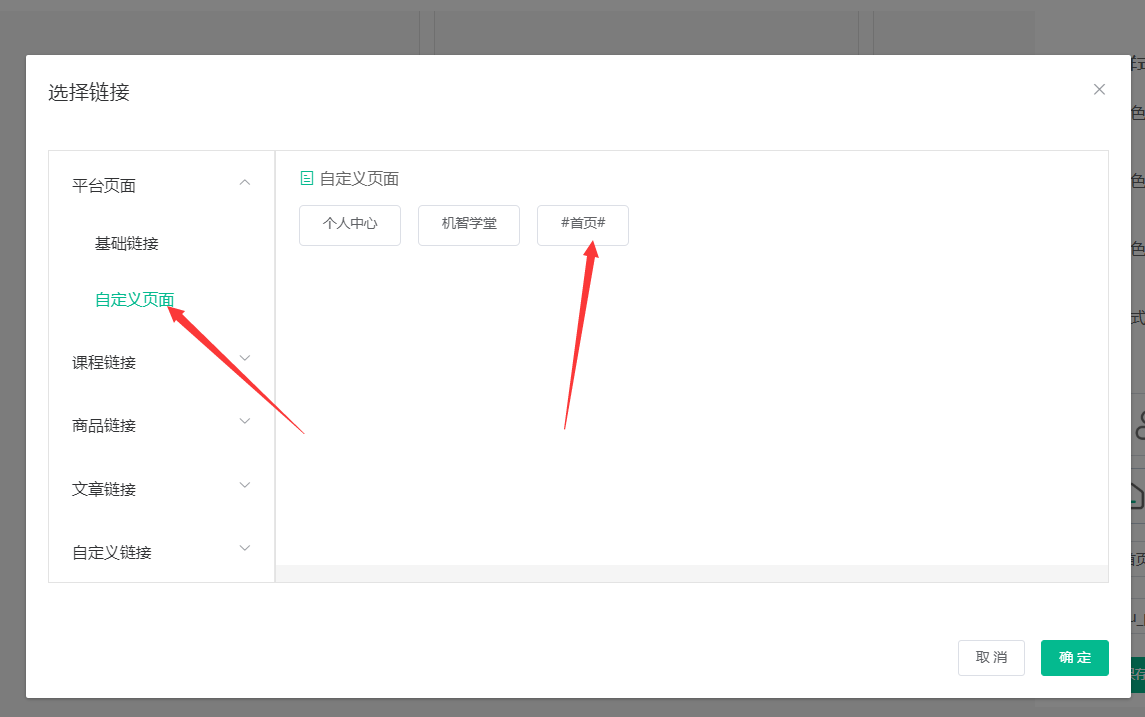
Task: Select 自定义页面 in the sidebar
Action: pos(134,300)
